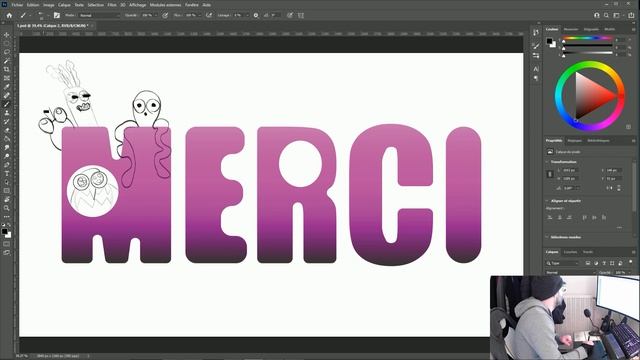Screen dimensions: 640x360
Task: Select the Eraser tool
Action: [x=7, y=130]
